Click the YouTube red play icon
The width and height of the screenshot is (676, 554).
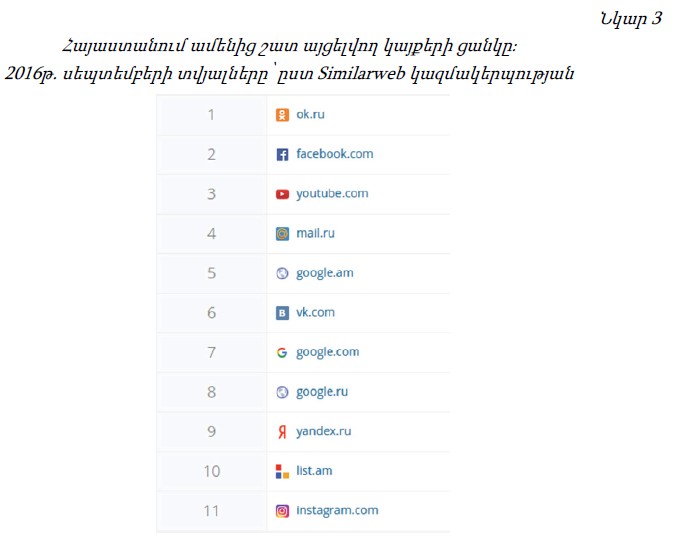click(282, 194)
